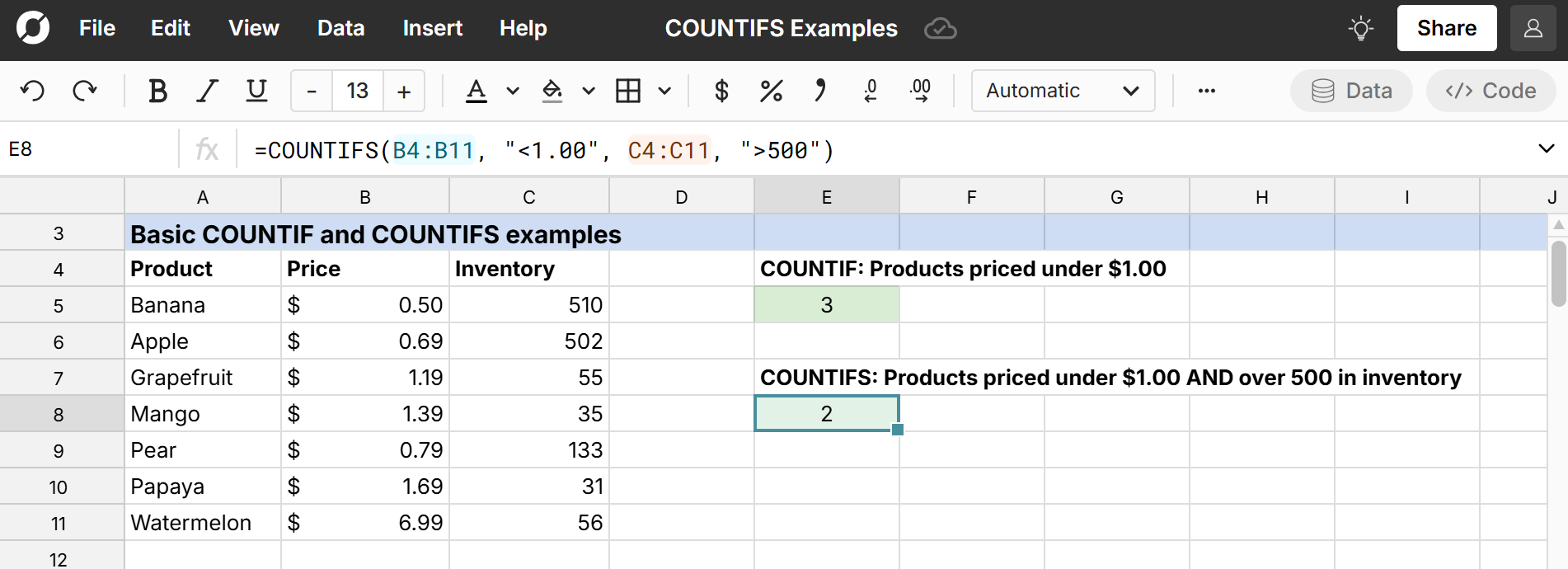Click the increase decimal places icon
Screen dimensions: 1568x569
pos(920,91)
